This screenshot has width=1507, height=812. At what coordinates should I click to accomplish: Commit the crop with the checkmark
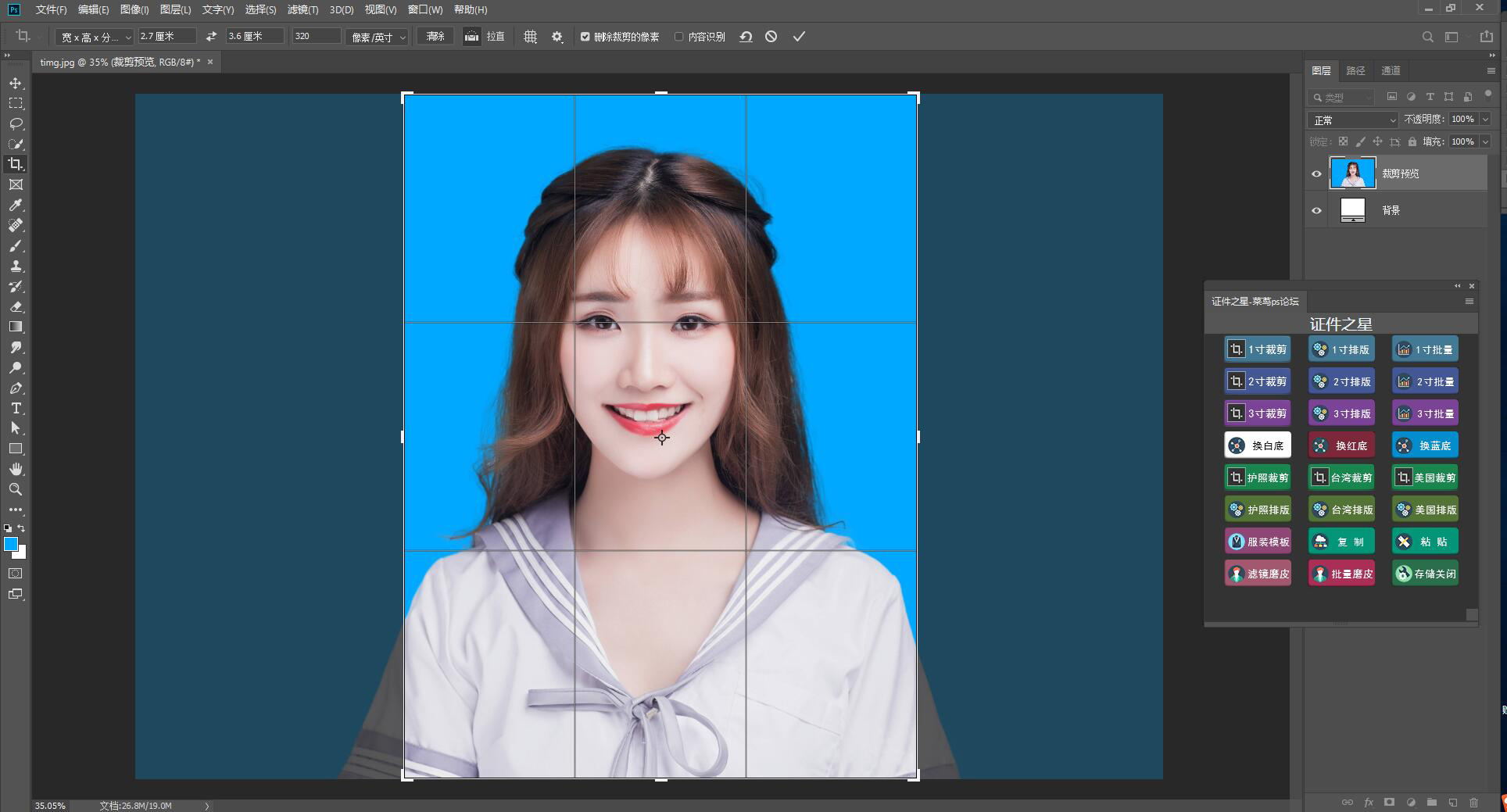point(799,36)
